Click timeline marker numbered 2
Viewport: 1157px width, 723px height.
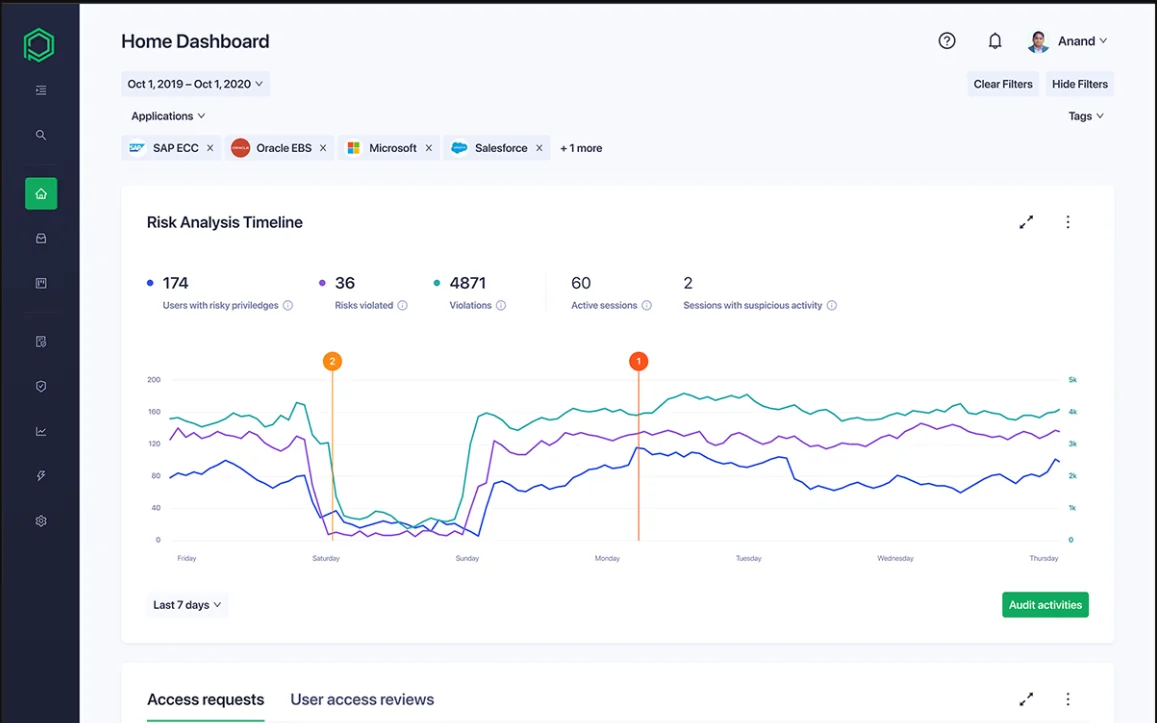coord(332,362)
